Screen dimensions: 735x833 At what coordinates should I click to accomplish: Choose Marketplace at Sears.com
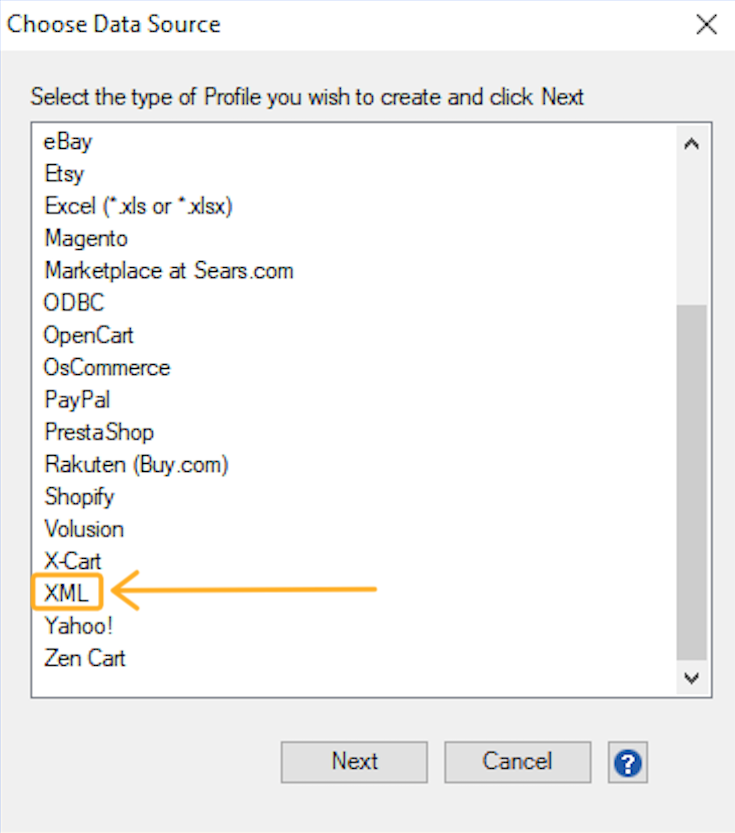coord(169,271)
